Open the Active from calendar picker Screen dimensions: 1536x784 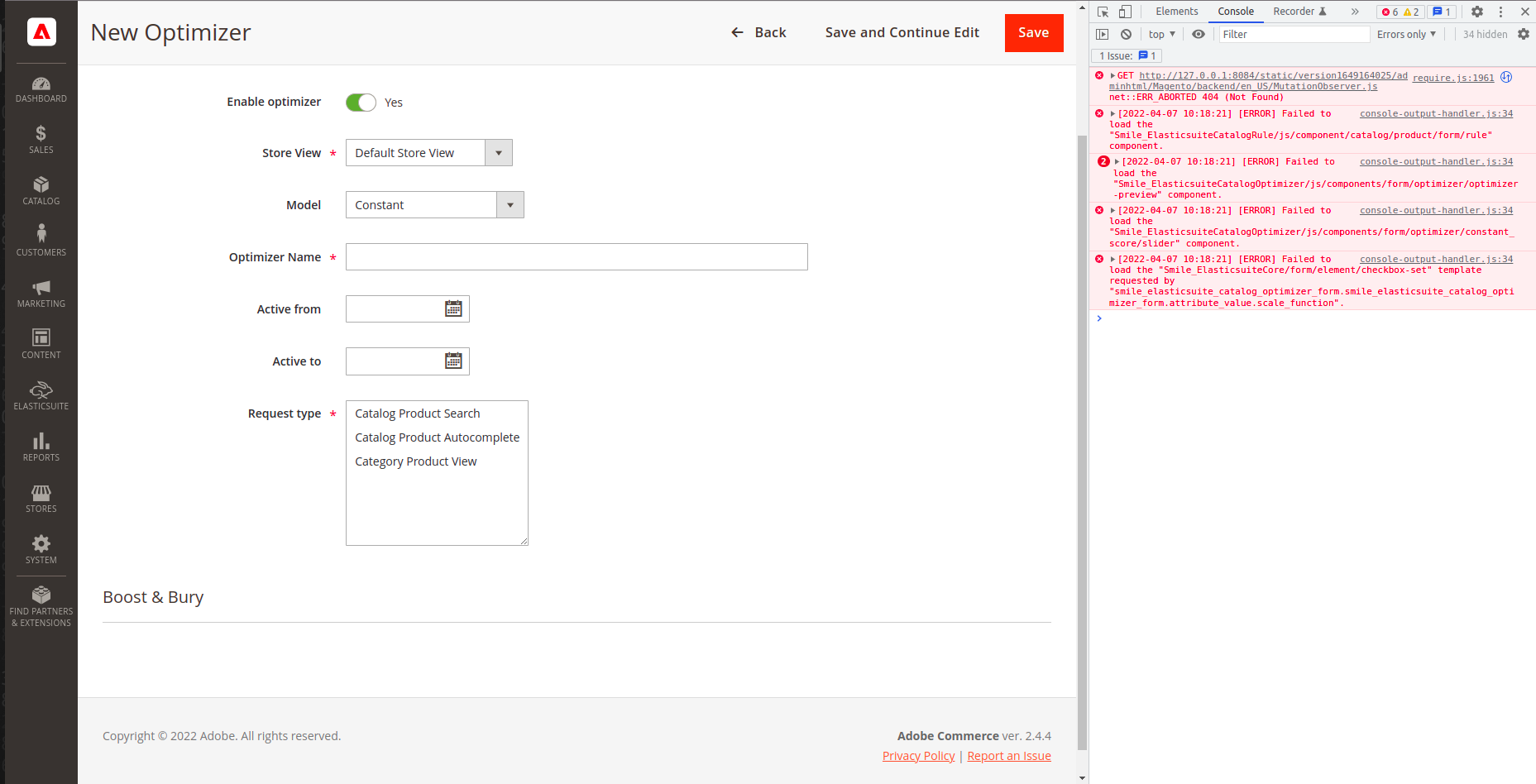coord(452,308)
